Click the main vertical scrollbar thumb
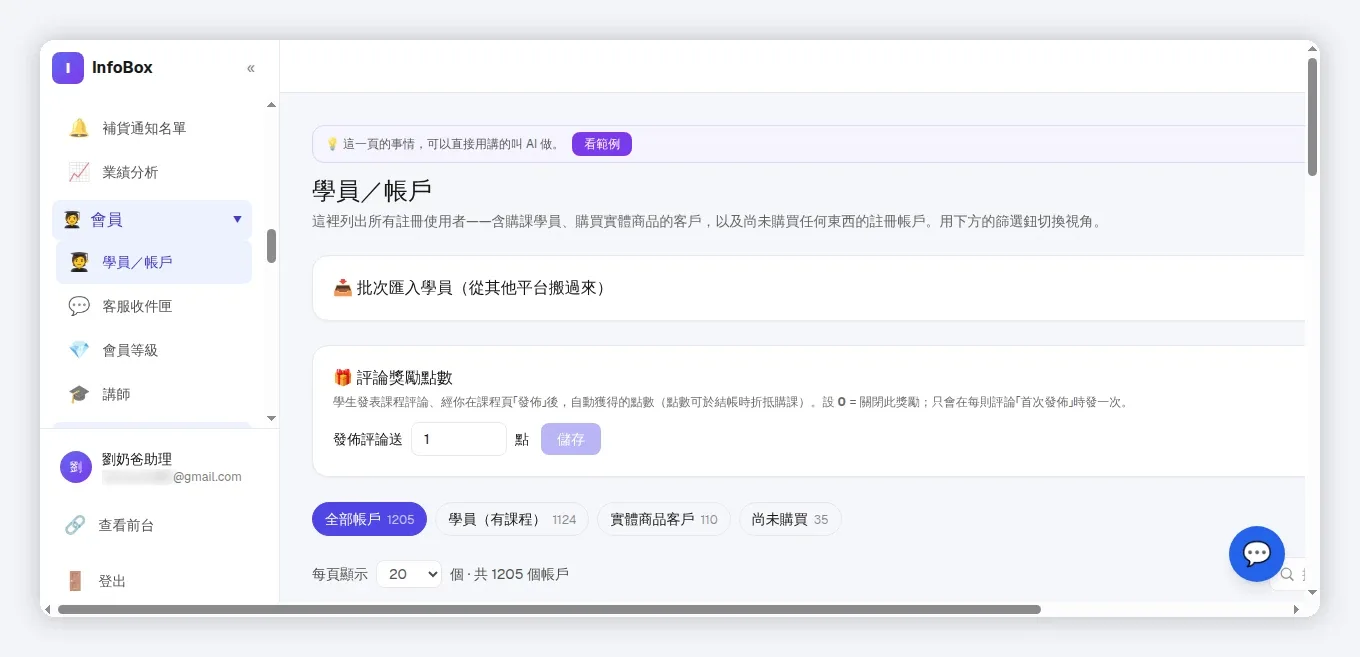This screenshot has width=1360, height=657. (1312, 117)
